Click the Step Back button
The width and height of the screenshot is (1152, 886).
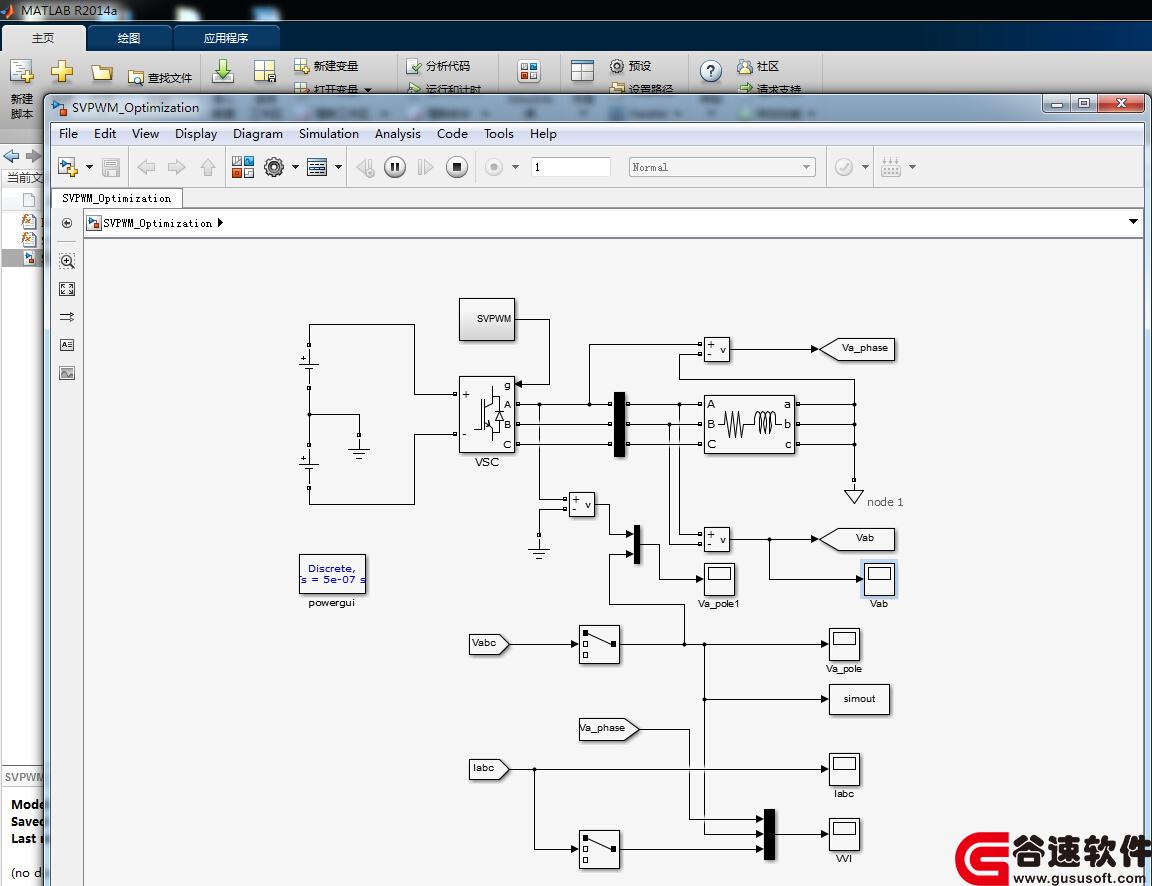[365, 168]
